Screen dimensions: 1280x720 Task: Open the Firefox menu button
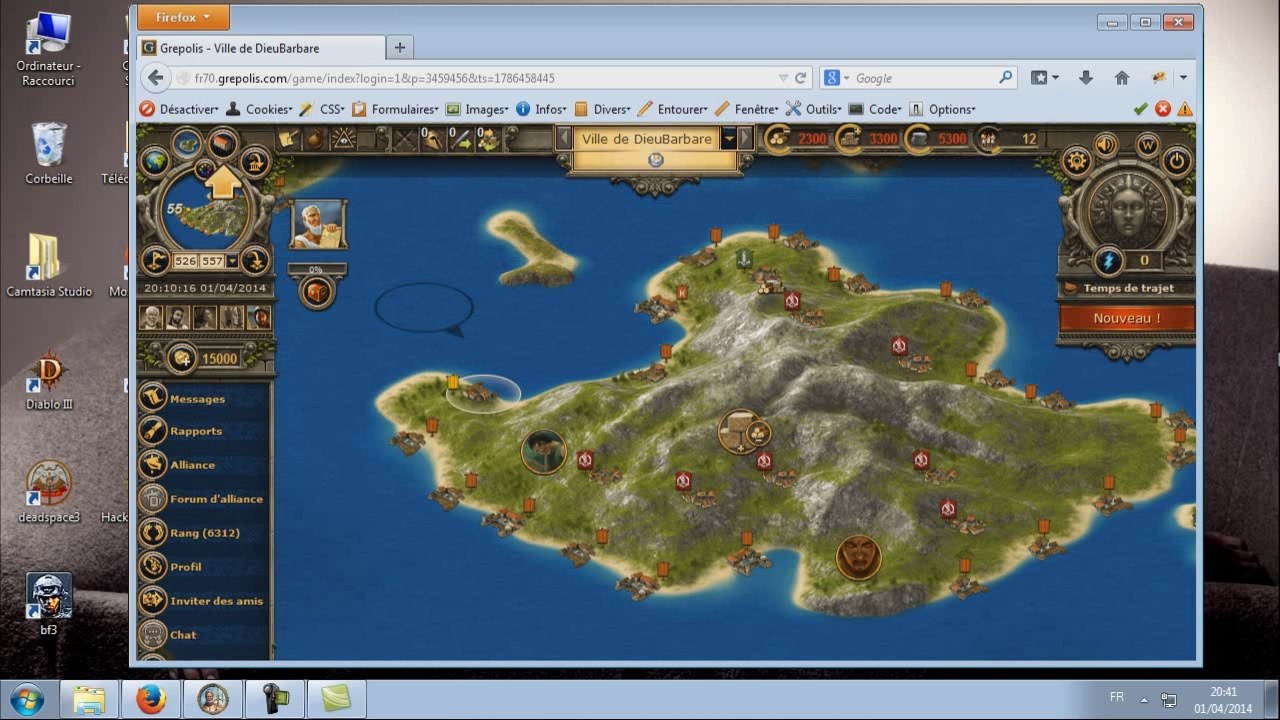click(183, 17)
